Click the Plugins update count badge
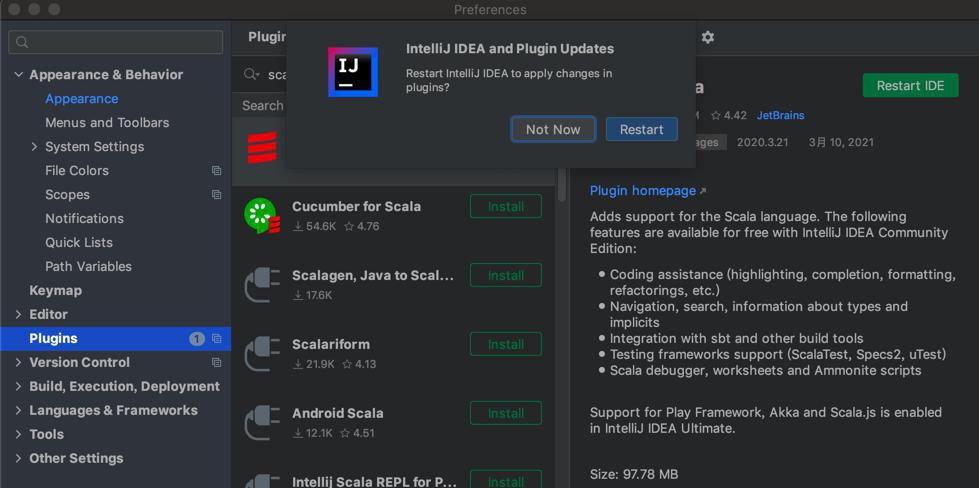This screenshot has height=488, width=979. tap(197, 339)
